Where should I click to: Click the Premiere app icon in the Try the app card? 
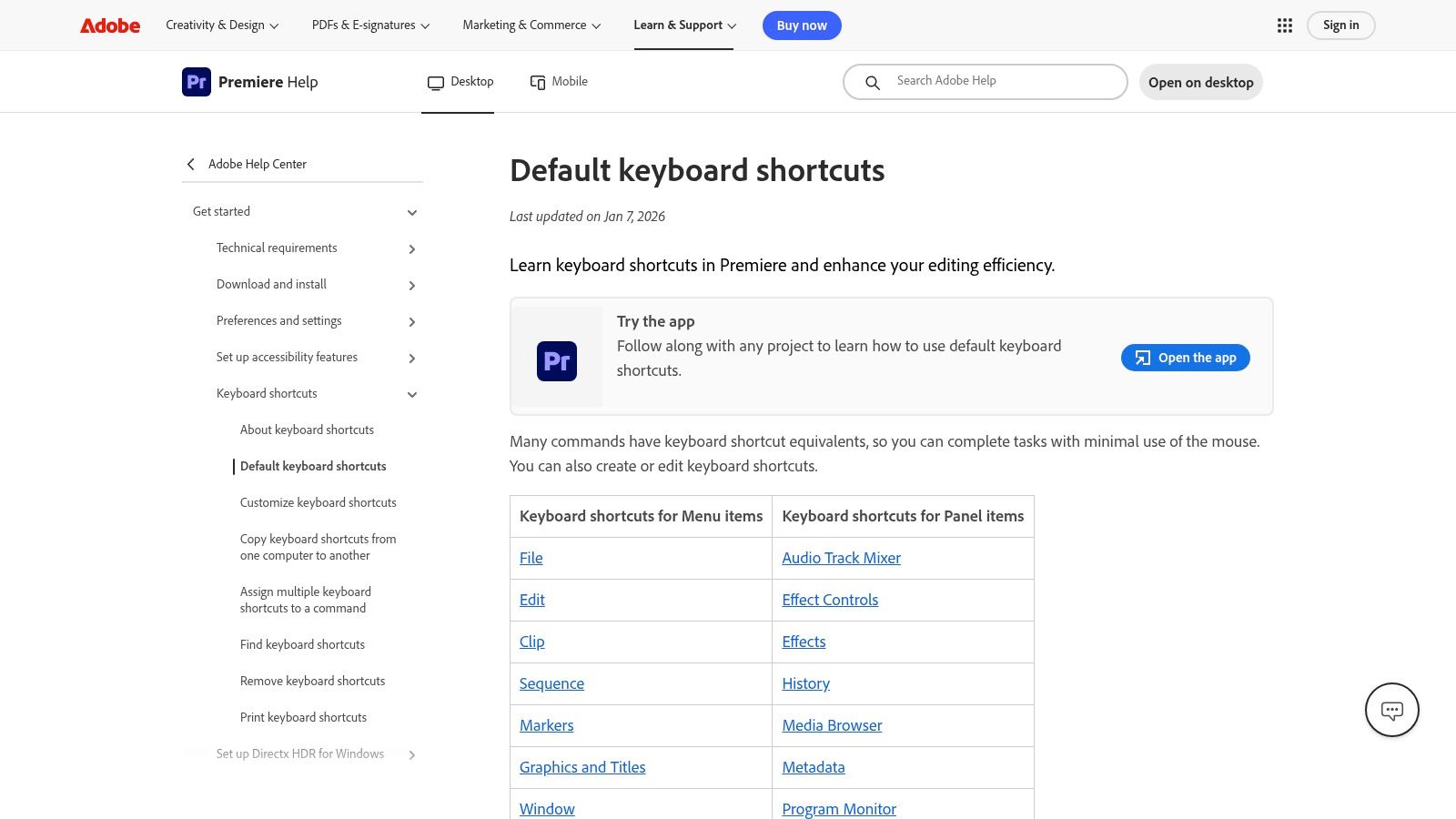tap(557, 360)
